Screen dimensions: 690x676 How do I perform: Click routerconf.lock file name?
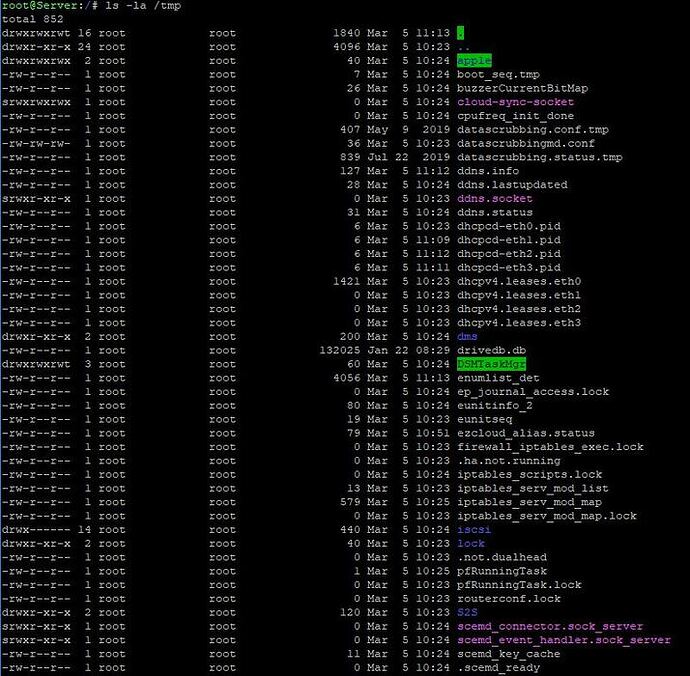509,599
